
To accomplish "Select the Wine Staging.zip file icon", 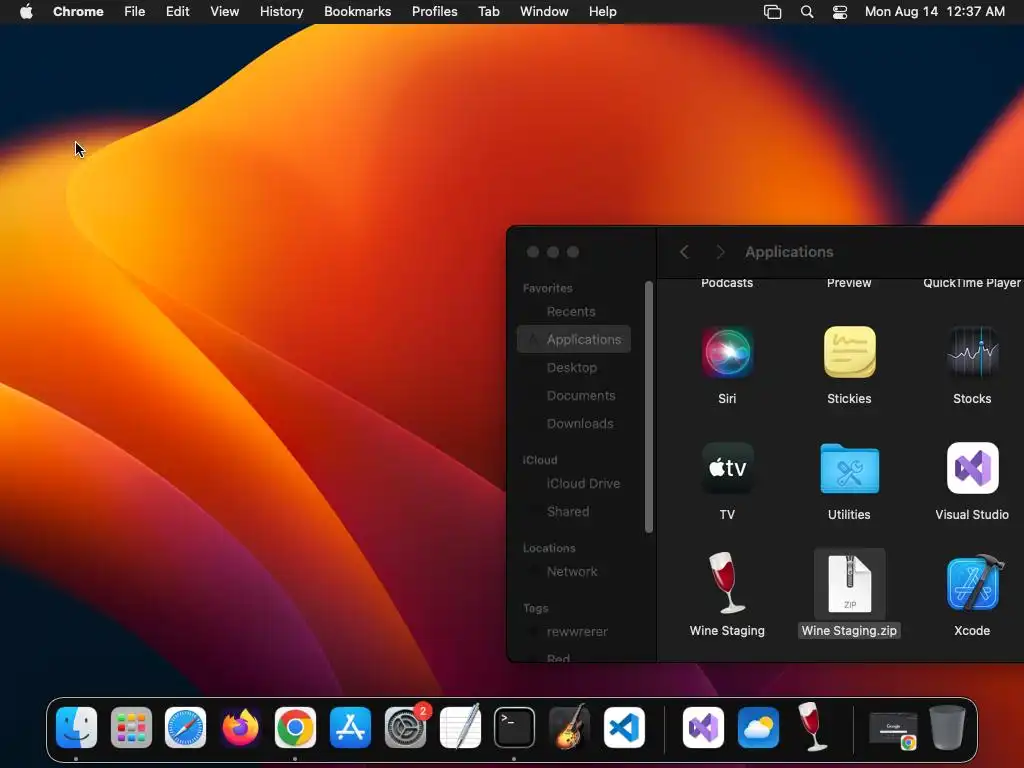I will click(849, 583).
